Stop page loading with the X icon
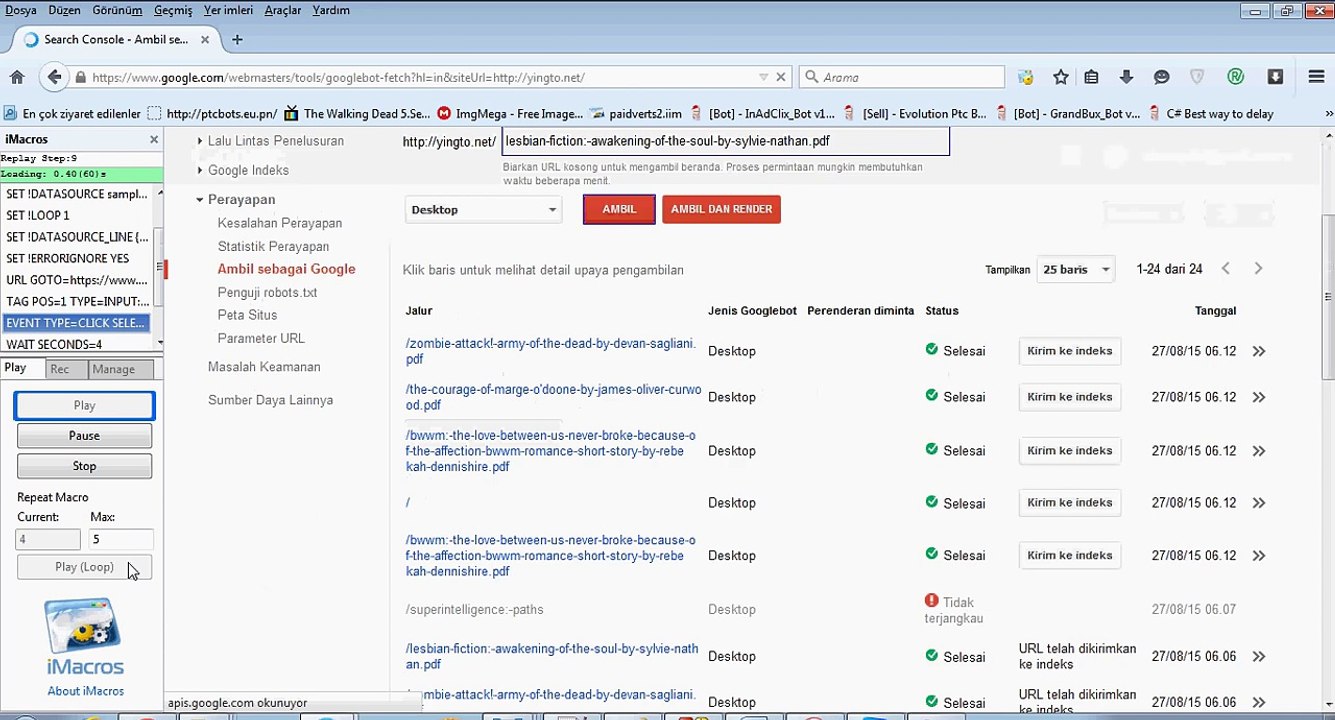 pyautogui.click(x=781, y=77)
